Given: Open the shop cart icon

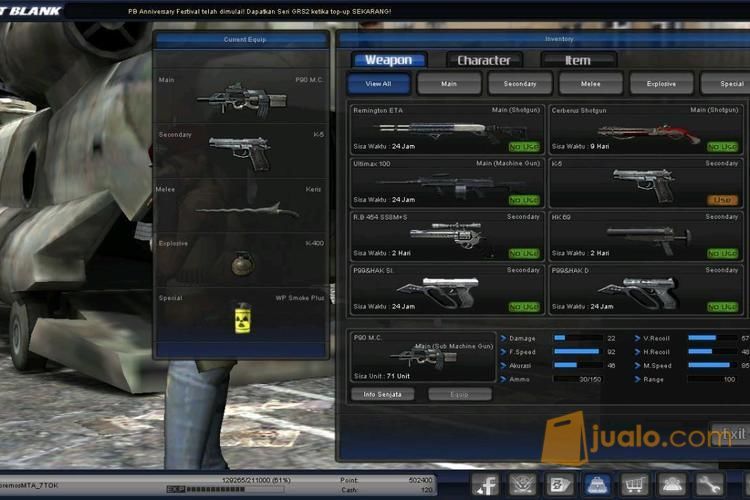Looking at the screenshot, I should 634,484.
